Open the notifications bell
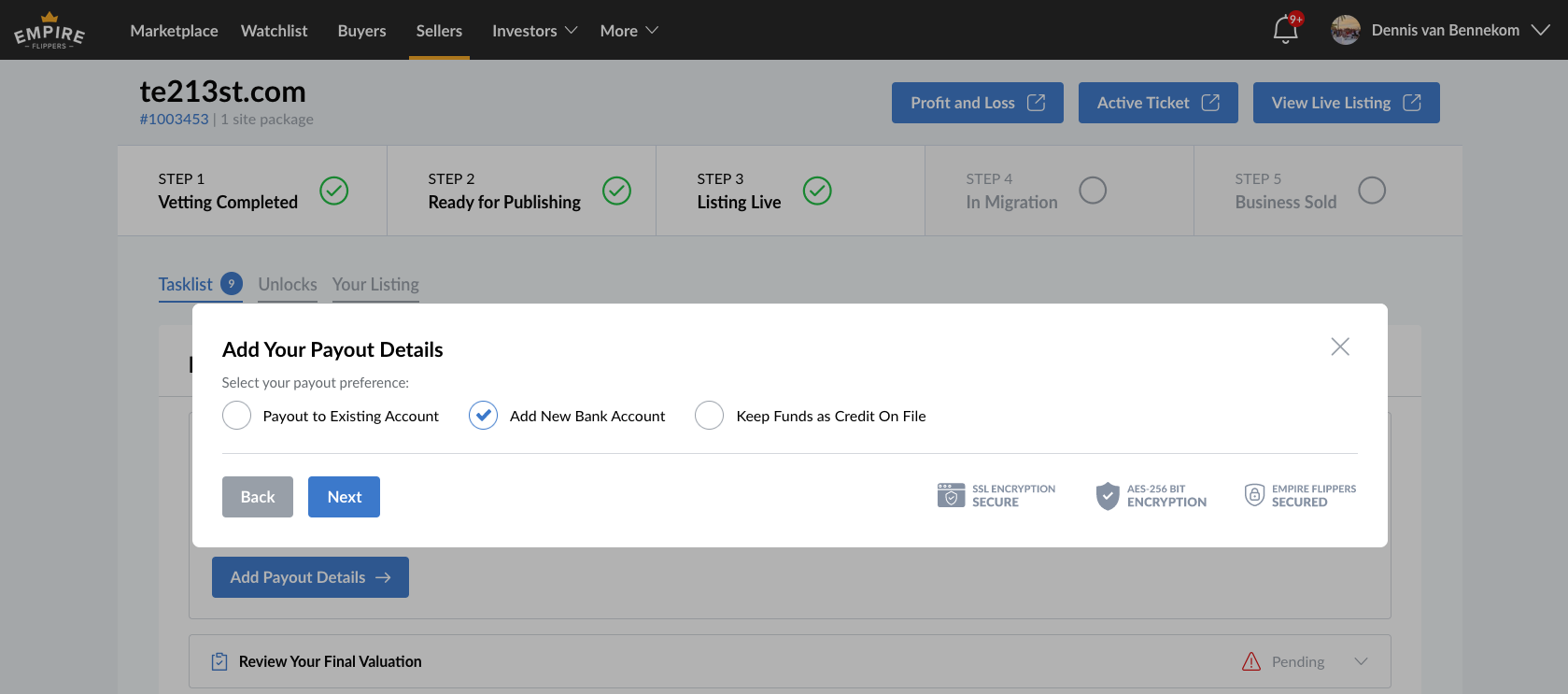This screenshot has width=1568, height=694. 1286,30
